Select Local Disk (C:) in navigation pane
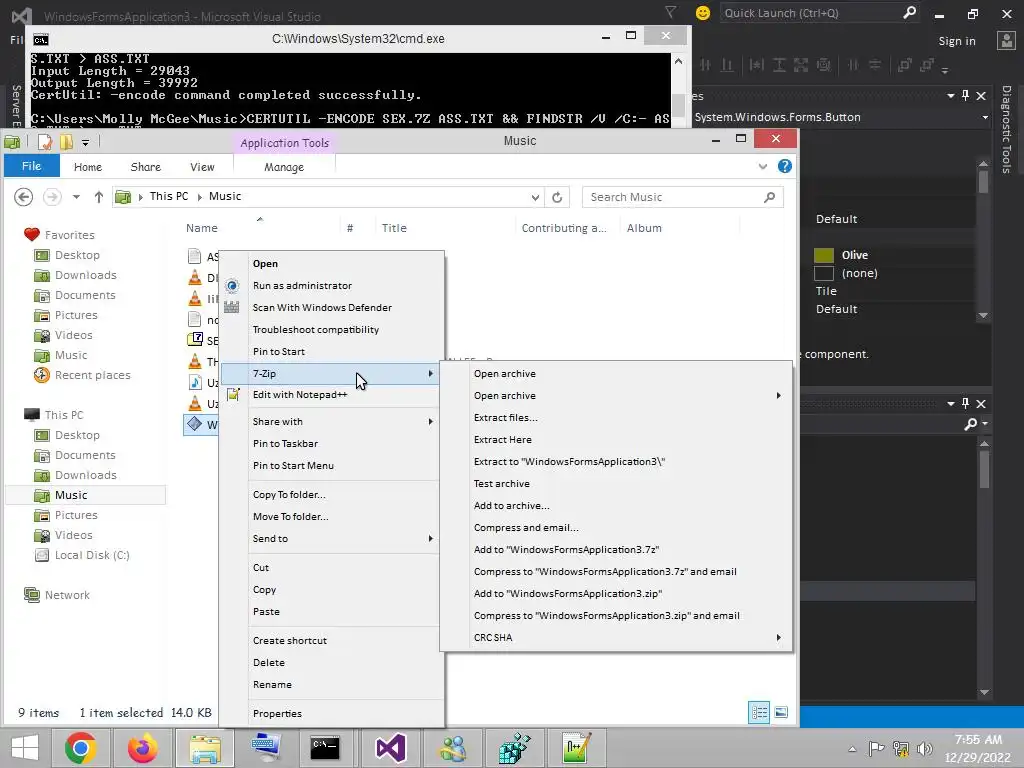Image resolution: width=1024 pixels, height=768 pixels. [x=91, y=555]
